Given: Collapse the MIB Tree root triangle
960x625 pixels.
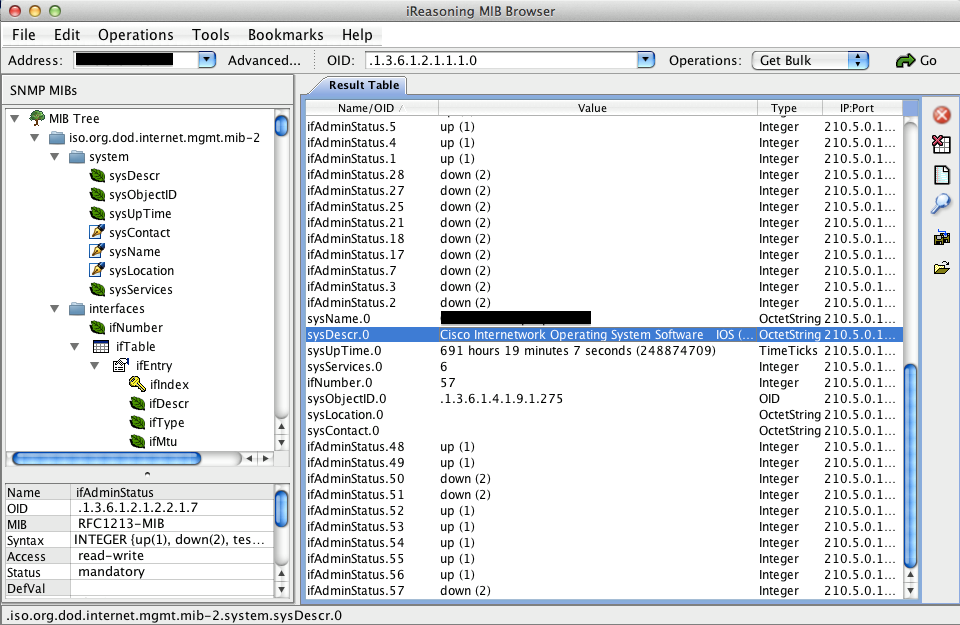Looking at the screenshot, I should pos(15,118).
